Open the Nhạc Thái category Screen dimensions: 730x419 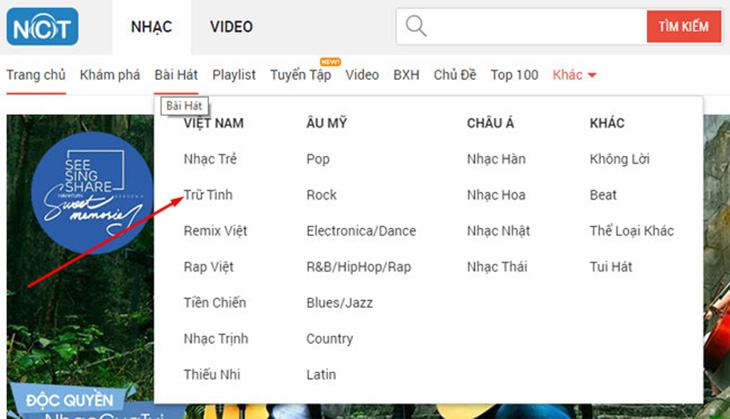497,267
